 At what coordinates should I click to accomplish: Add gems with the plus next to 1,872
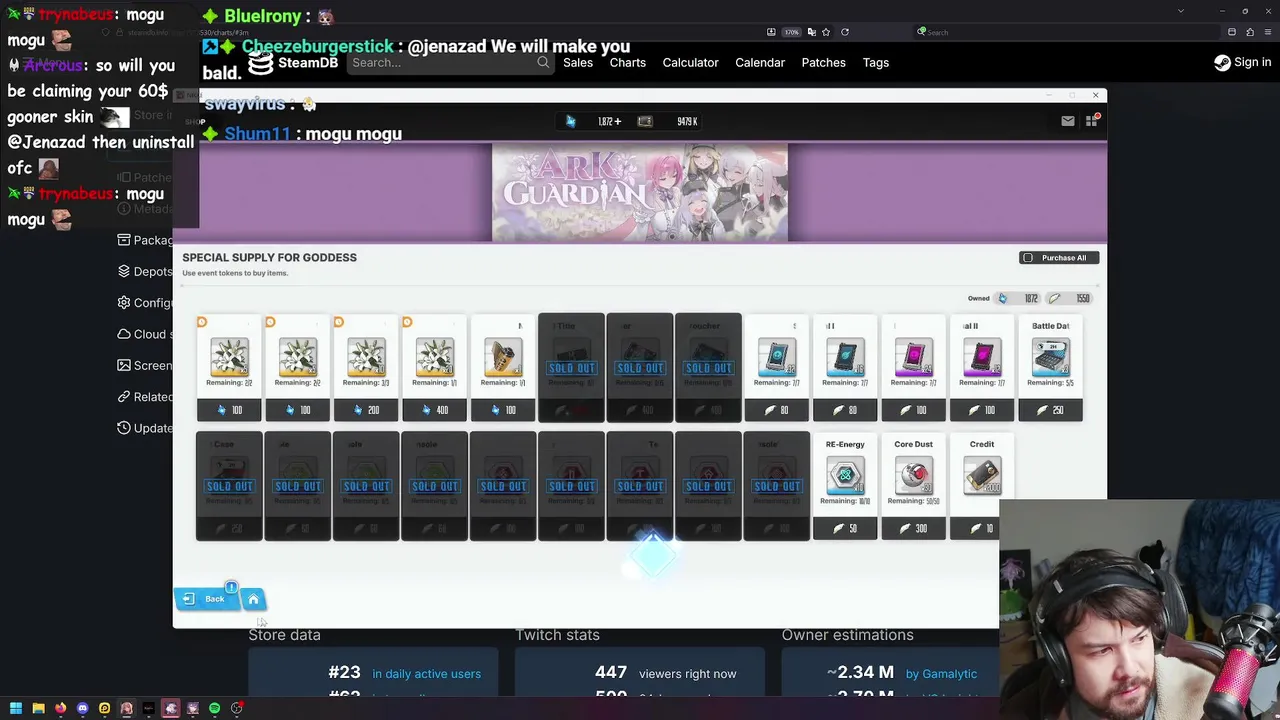618,121
